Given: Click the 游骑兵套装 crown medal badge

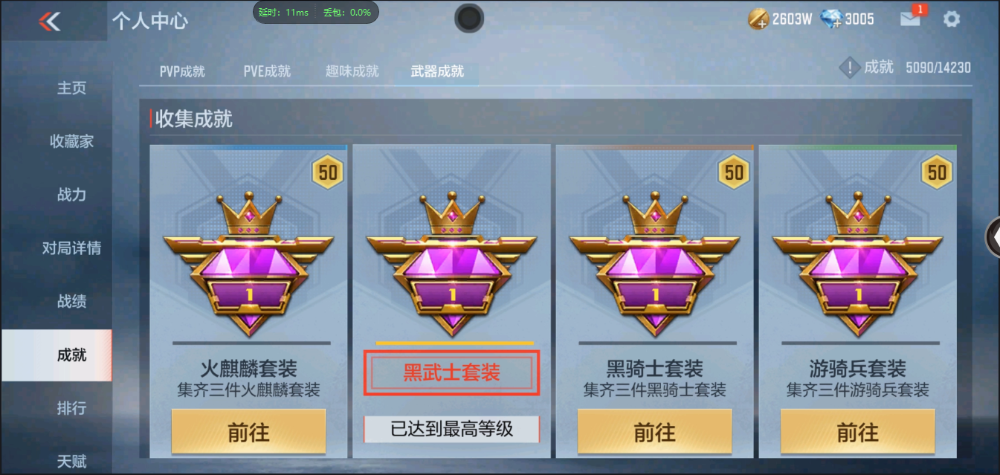Looking at the screenshot, I should point(858,263).
